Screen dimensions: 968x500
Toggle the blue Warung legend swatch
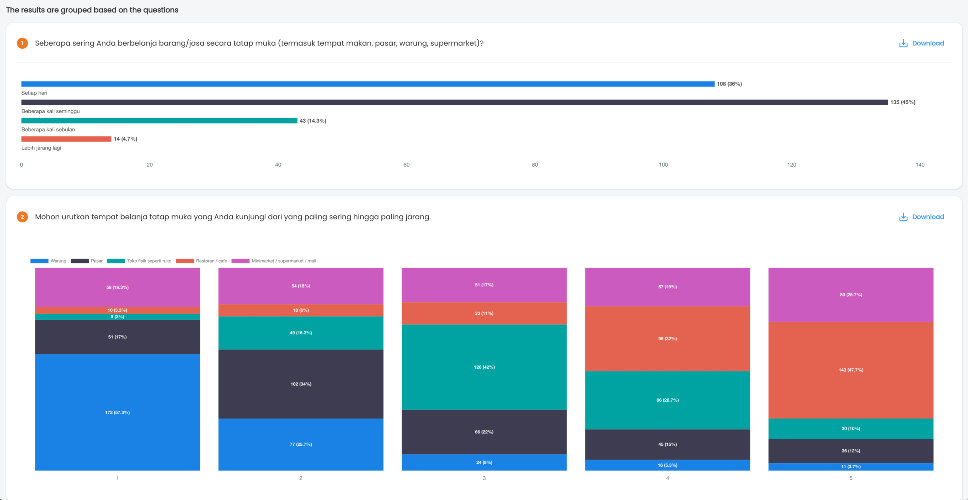pos(39,261)
